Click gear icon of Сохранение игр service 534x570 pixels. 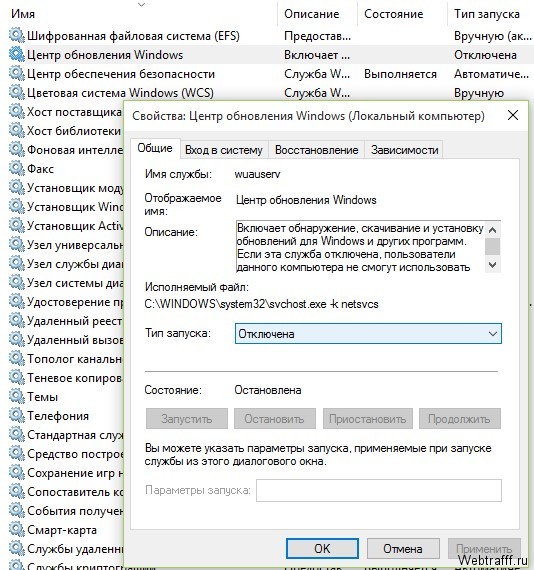16,473
